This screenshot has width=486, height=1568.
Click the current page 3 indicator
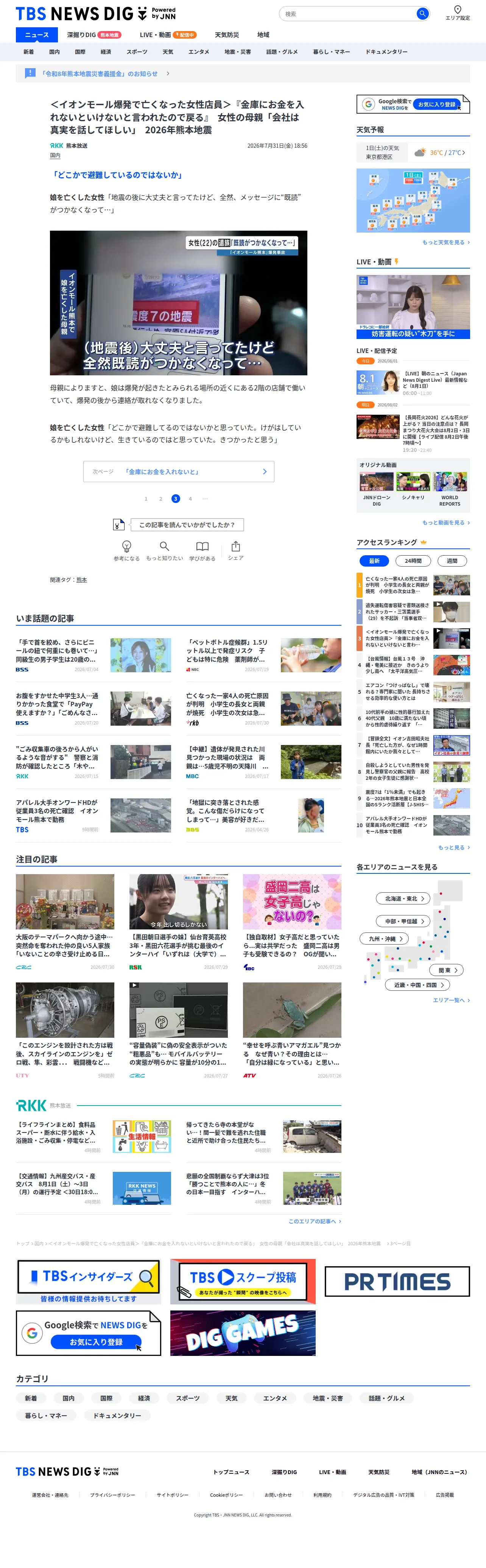pos(175,498)
